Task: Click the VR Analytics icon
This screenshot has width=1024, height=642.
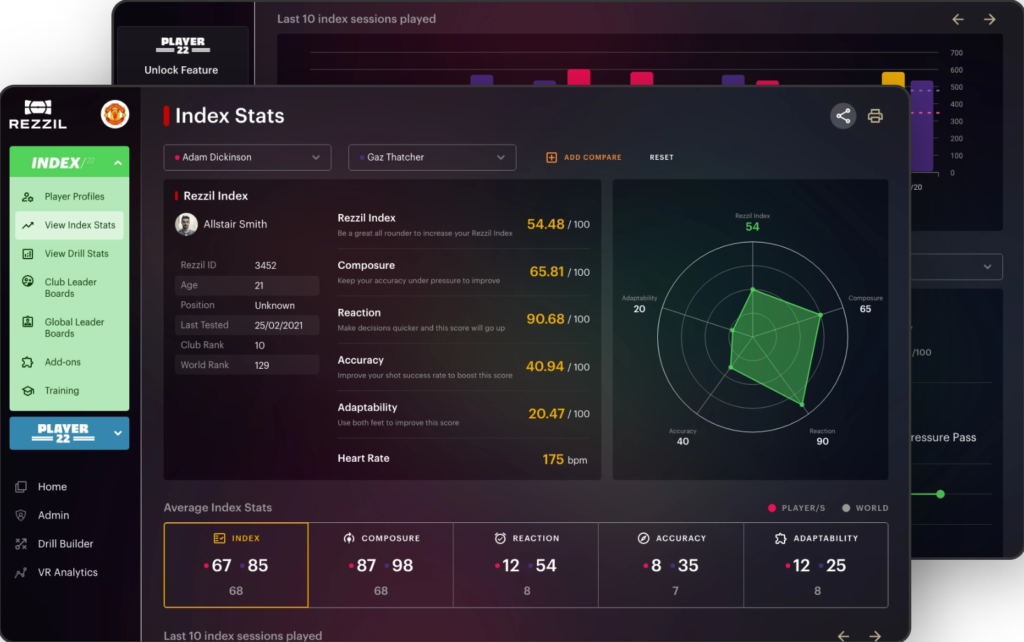Action: coord(21,572)
